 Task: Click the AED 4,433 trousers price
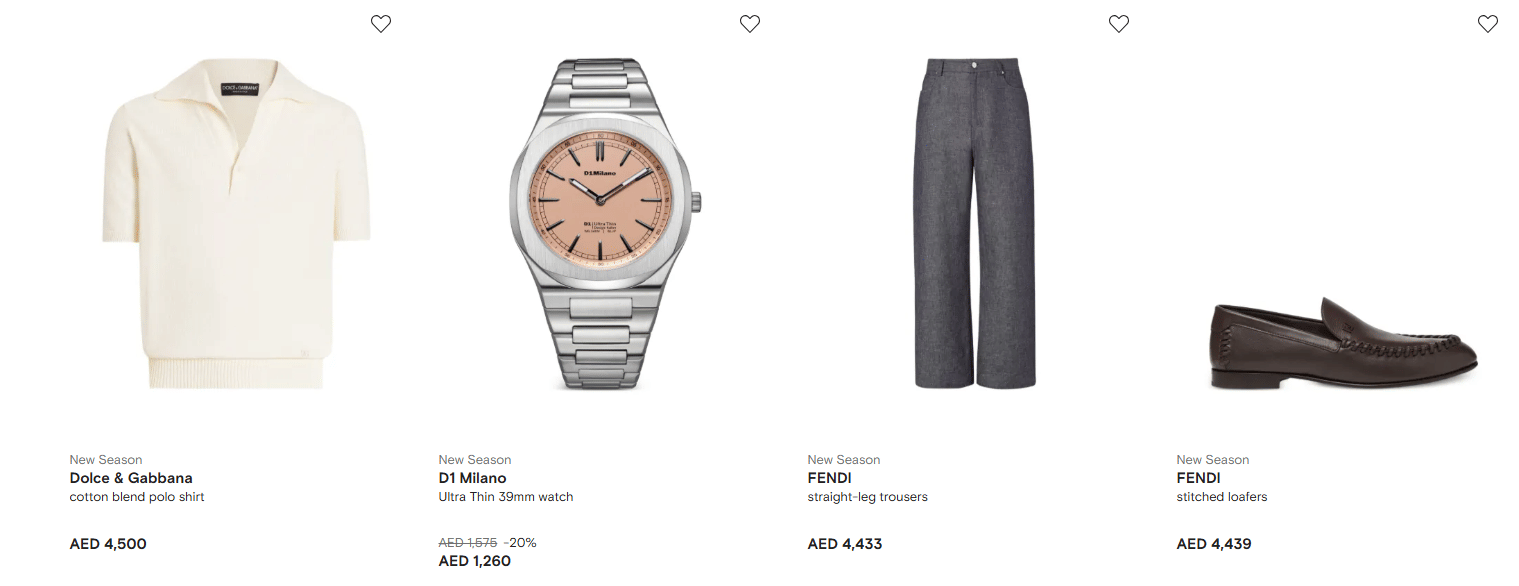pyautogui.click(x=845, y=544)
